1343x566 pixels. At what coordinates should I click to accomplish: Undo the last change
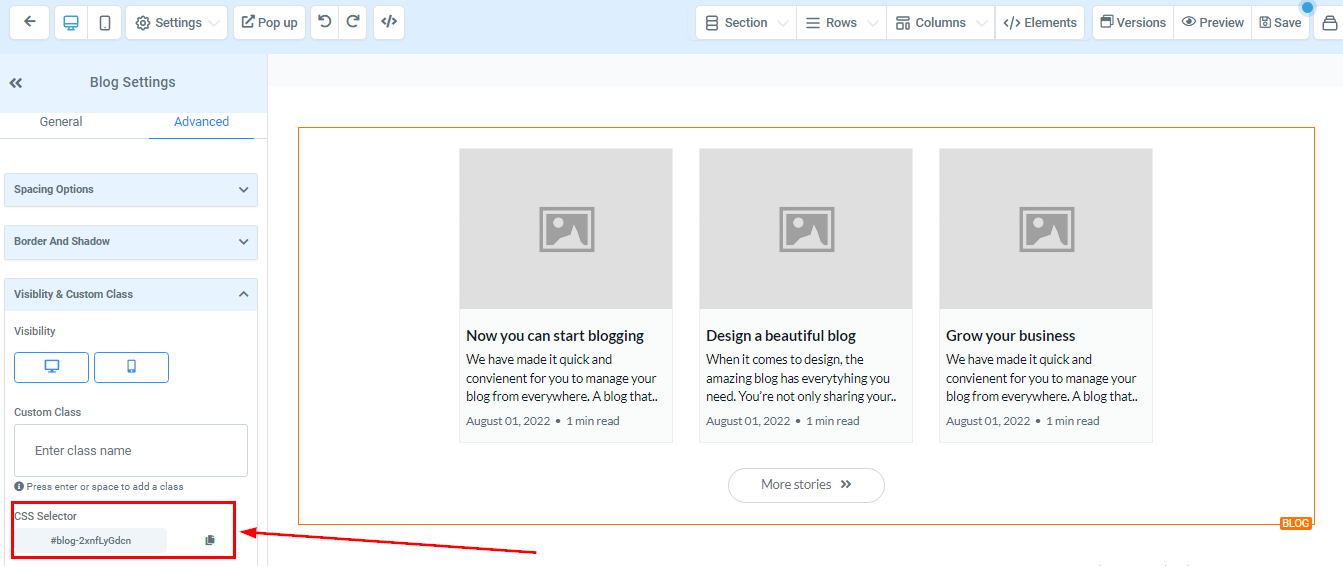pyautogui.click(x=325, y=22)
